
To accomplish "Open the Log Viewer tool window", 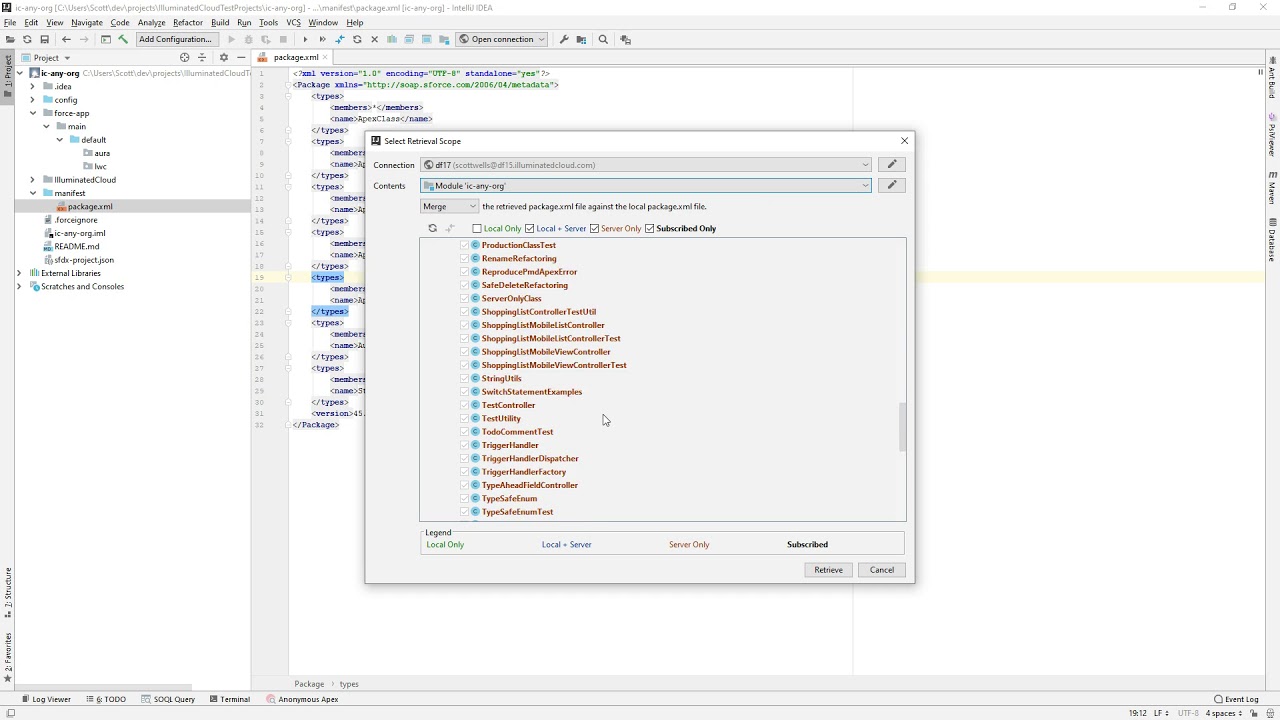I will 45,699.
